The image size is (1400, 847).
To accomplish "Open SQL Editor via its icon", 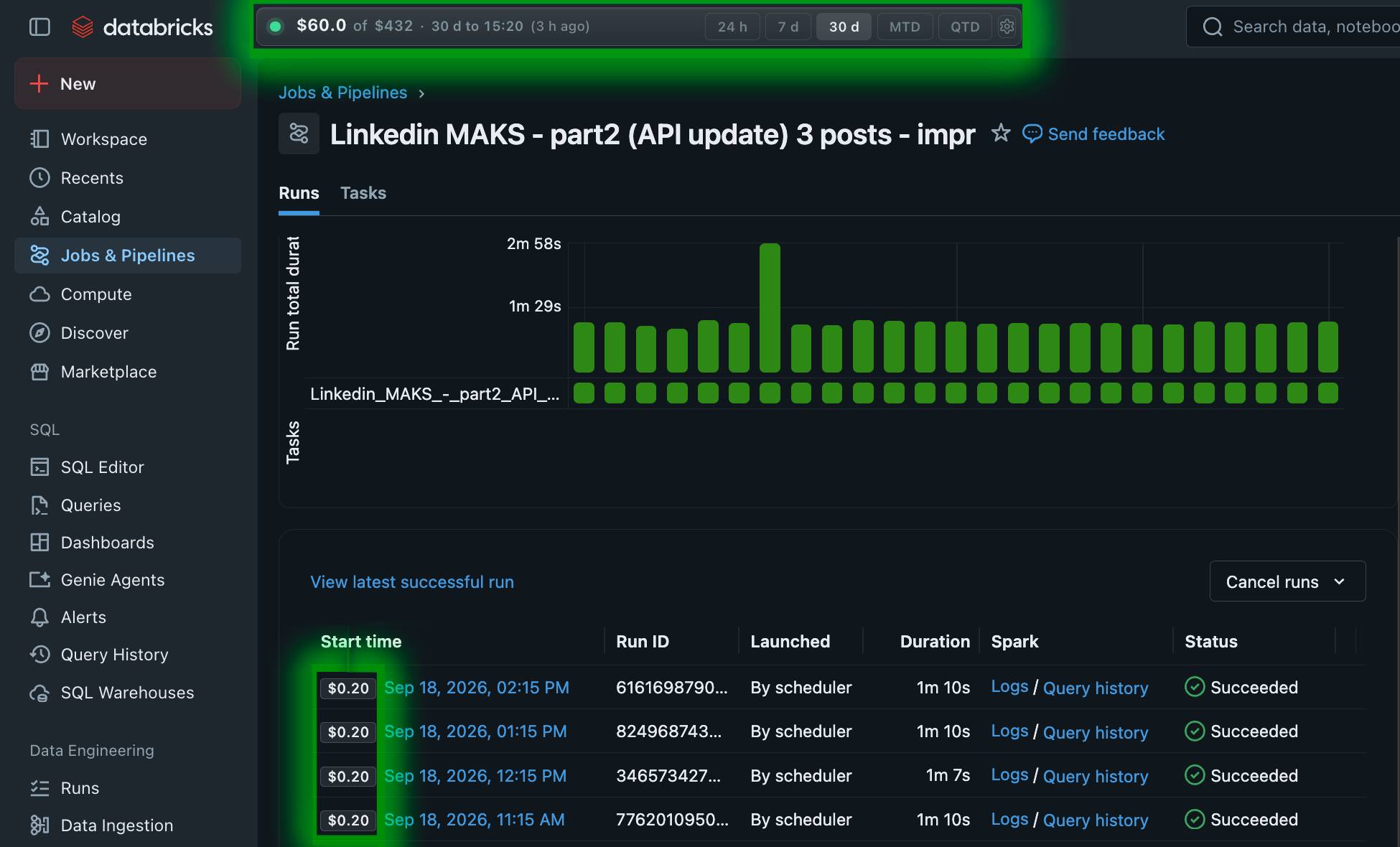I will tap(39, 467).
